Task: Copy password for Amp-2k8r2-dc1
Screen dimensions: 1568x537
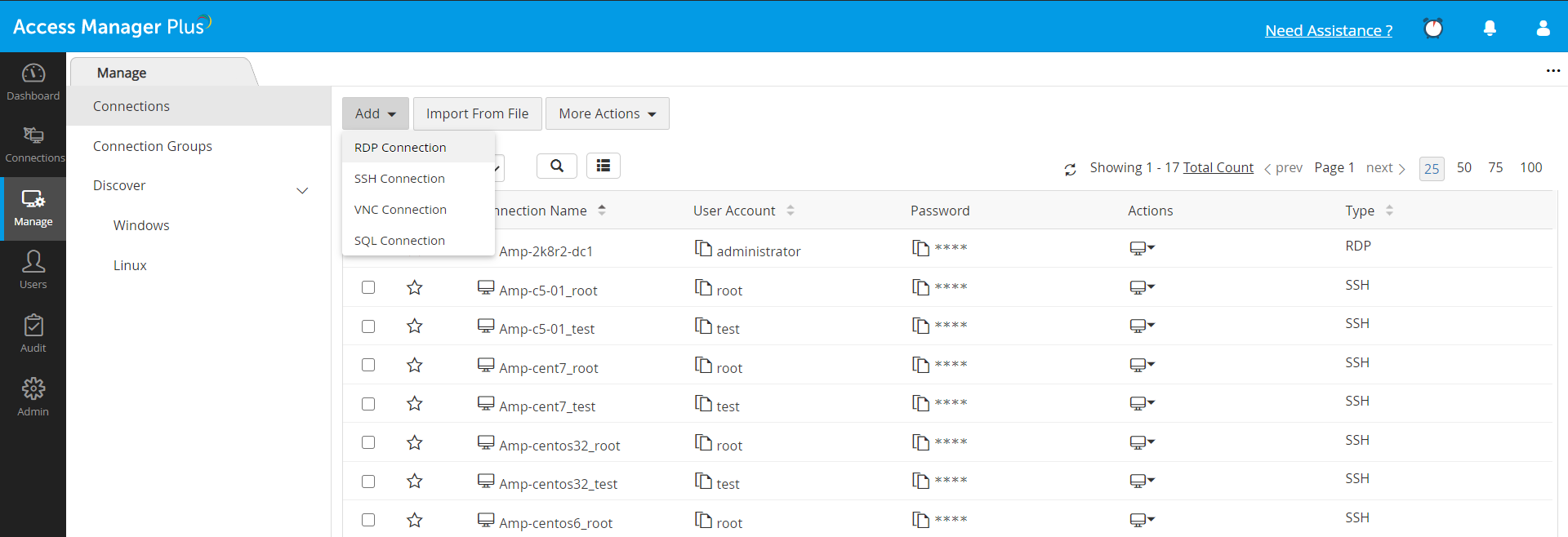Action: [x=920, y=247]
